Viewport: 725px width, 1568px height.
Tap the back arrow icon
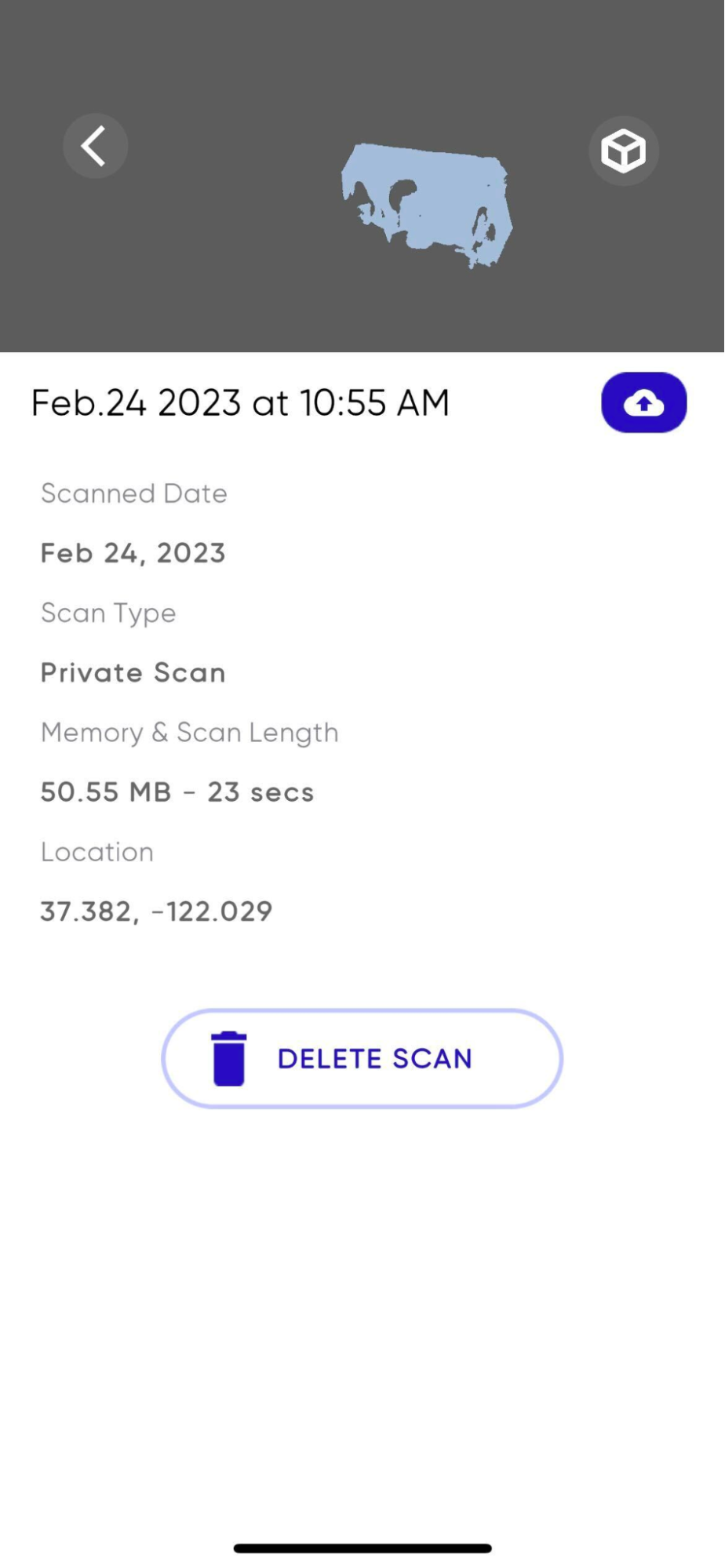(x=95, y=146)
